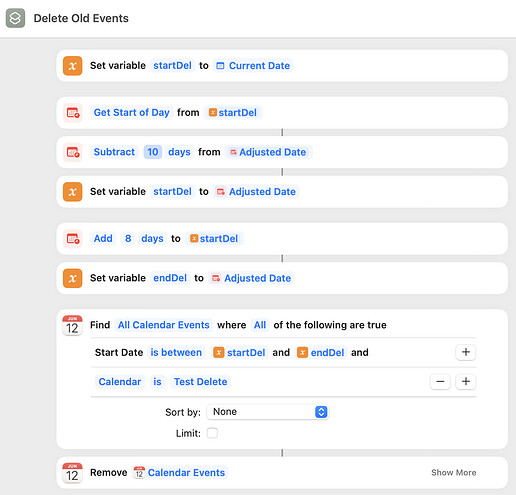Select the startDel variable in the Add action

pos(214,239)
